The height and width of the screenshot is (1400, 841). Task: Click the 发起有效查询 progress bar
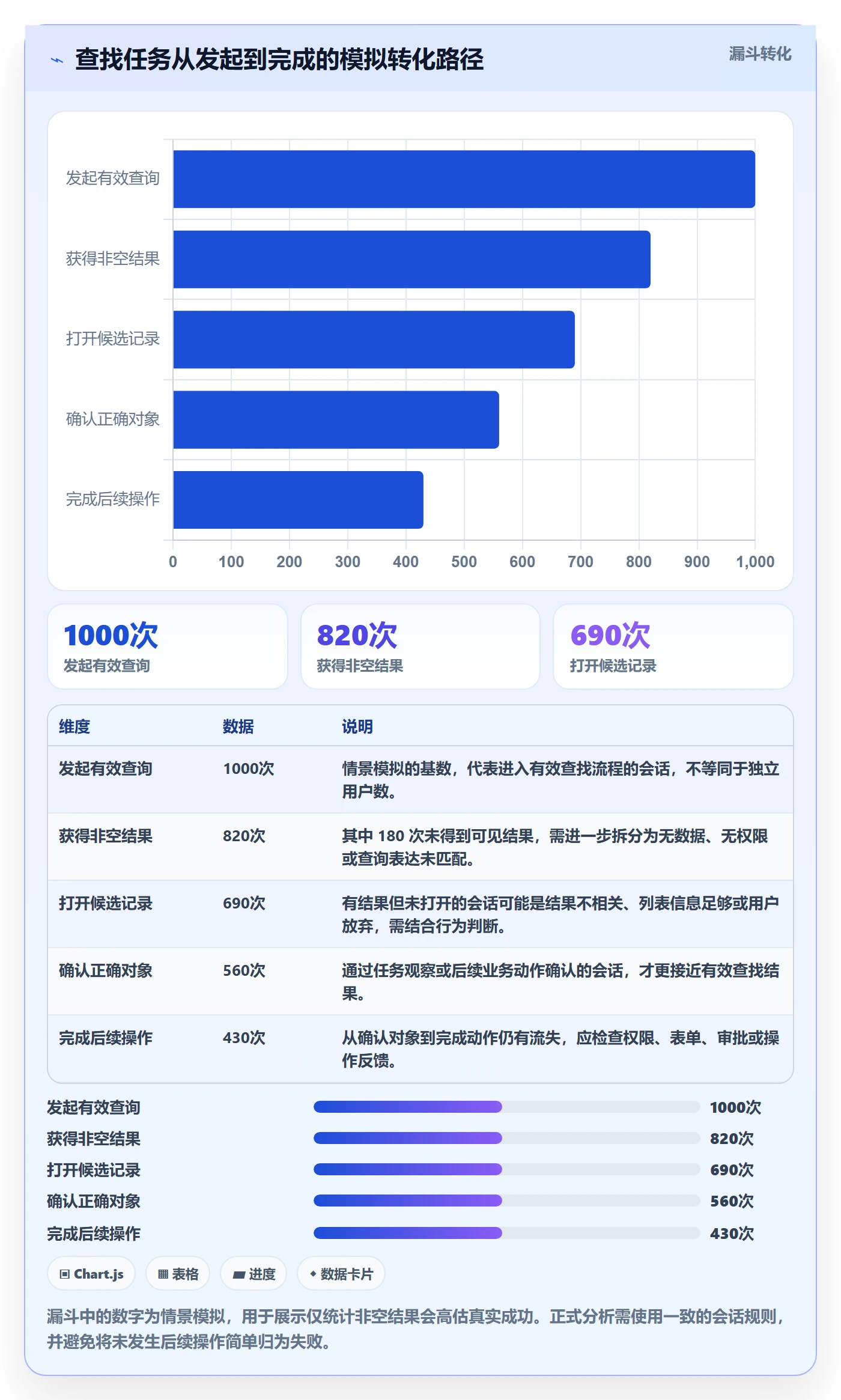point(506,1107)
